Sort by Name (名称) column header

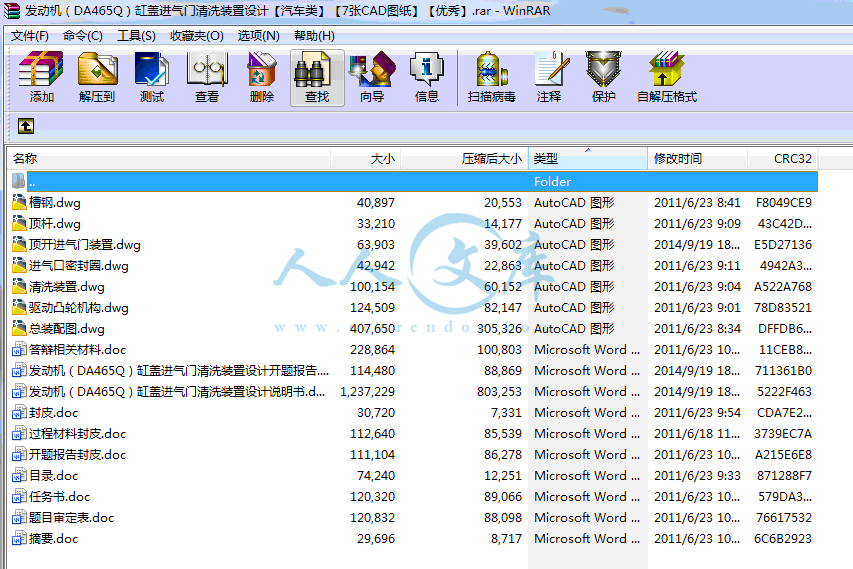(x=170, y=159)
